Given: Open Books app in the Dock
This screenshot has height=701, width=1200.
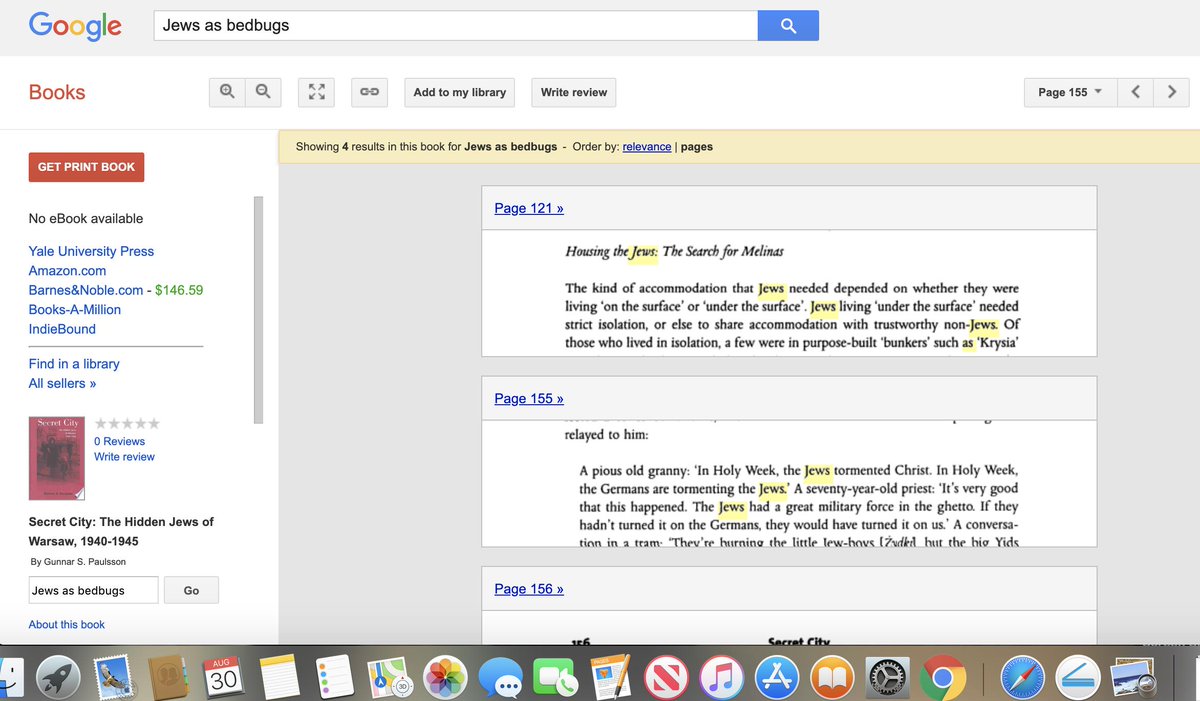Looking at the screenshot, I should click(x=831, y=679).
